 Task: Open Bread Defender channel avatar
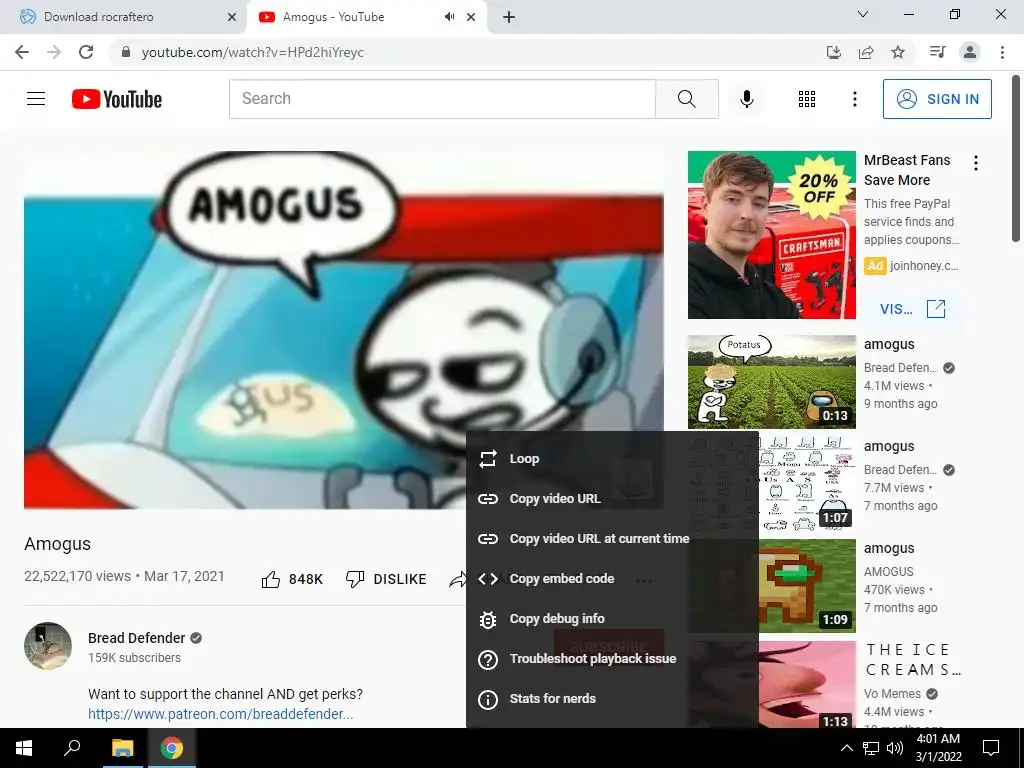pyautogui.click(x=48, y=645)
